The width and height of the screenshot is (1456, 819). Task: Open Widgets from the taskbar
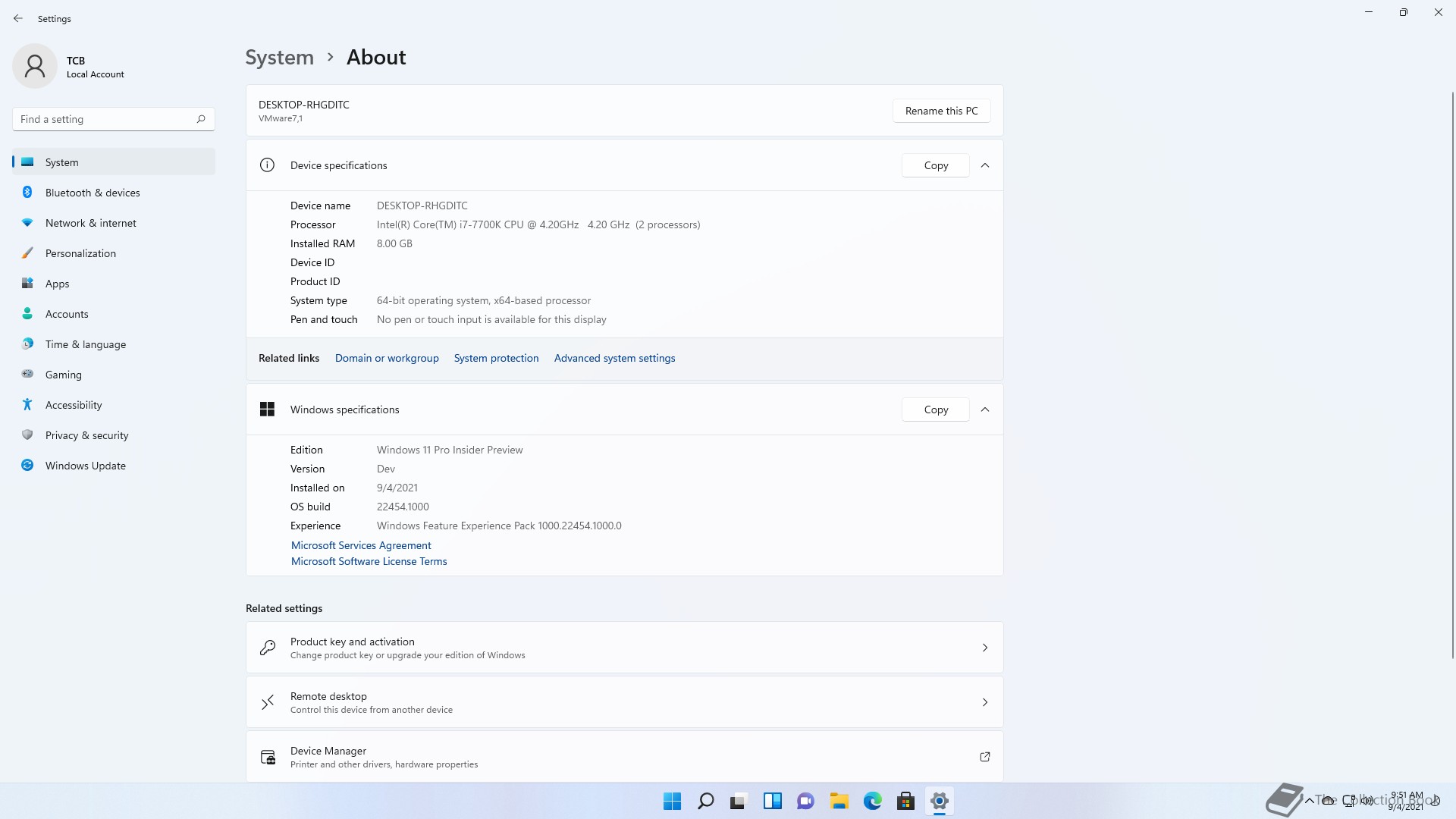point(772,801)
